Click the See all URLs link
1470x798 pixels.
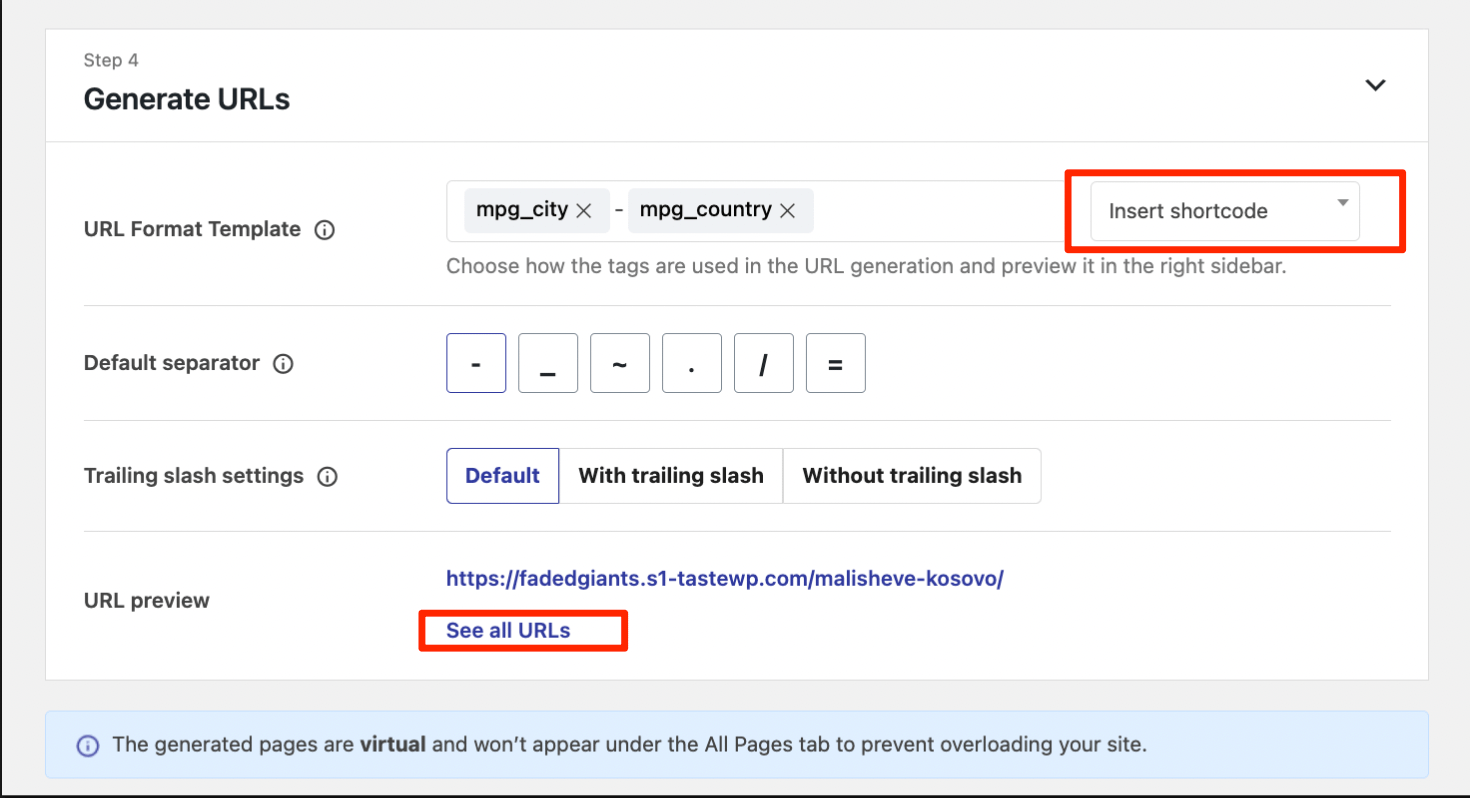click(508, 631)
